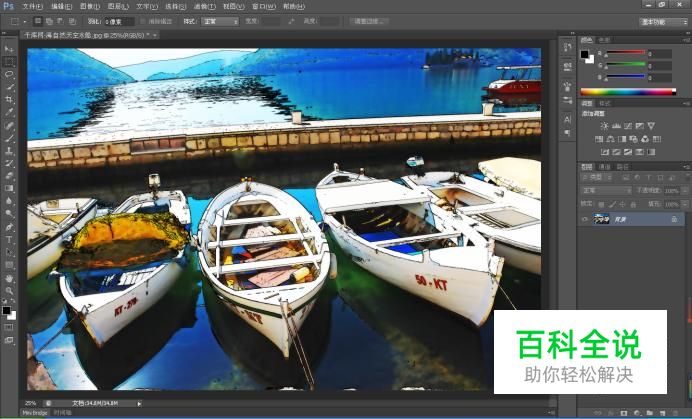Open the Character panel (A icon)
The image size is (692, 419).
pos(568,119)
